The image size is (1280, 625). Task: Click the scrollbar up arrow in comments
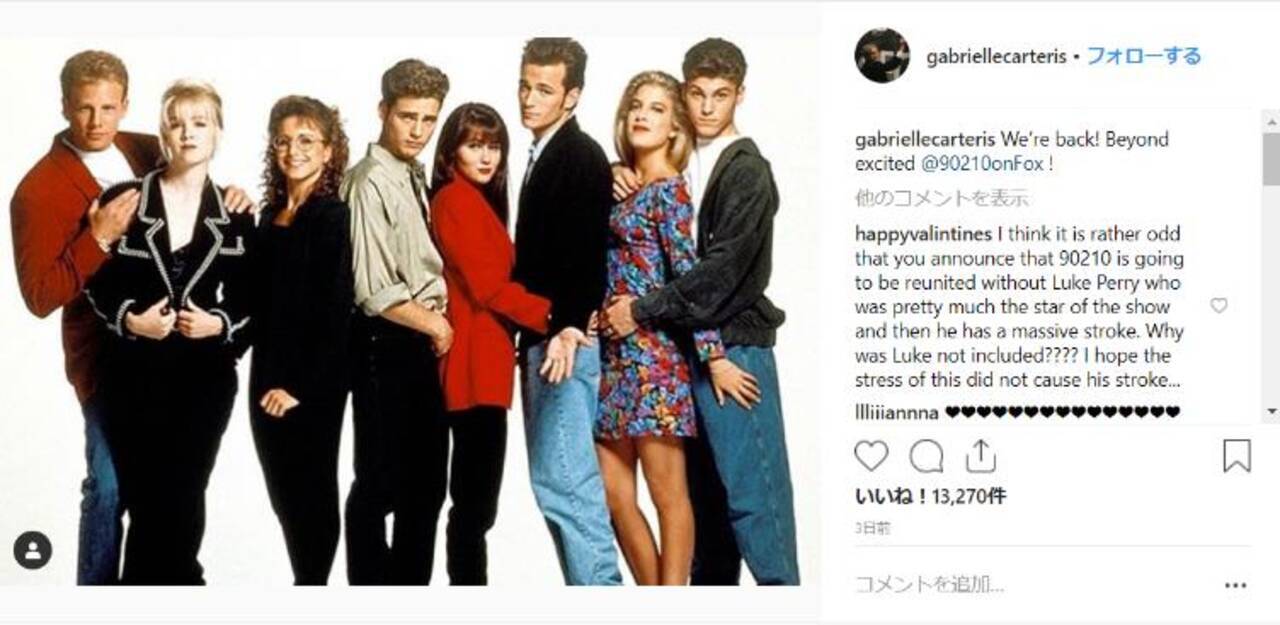tap(1271, 119)
